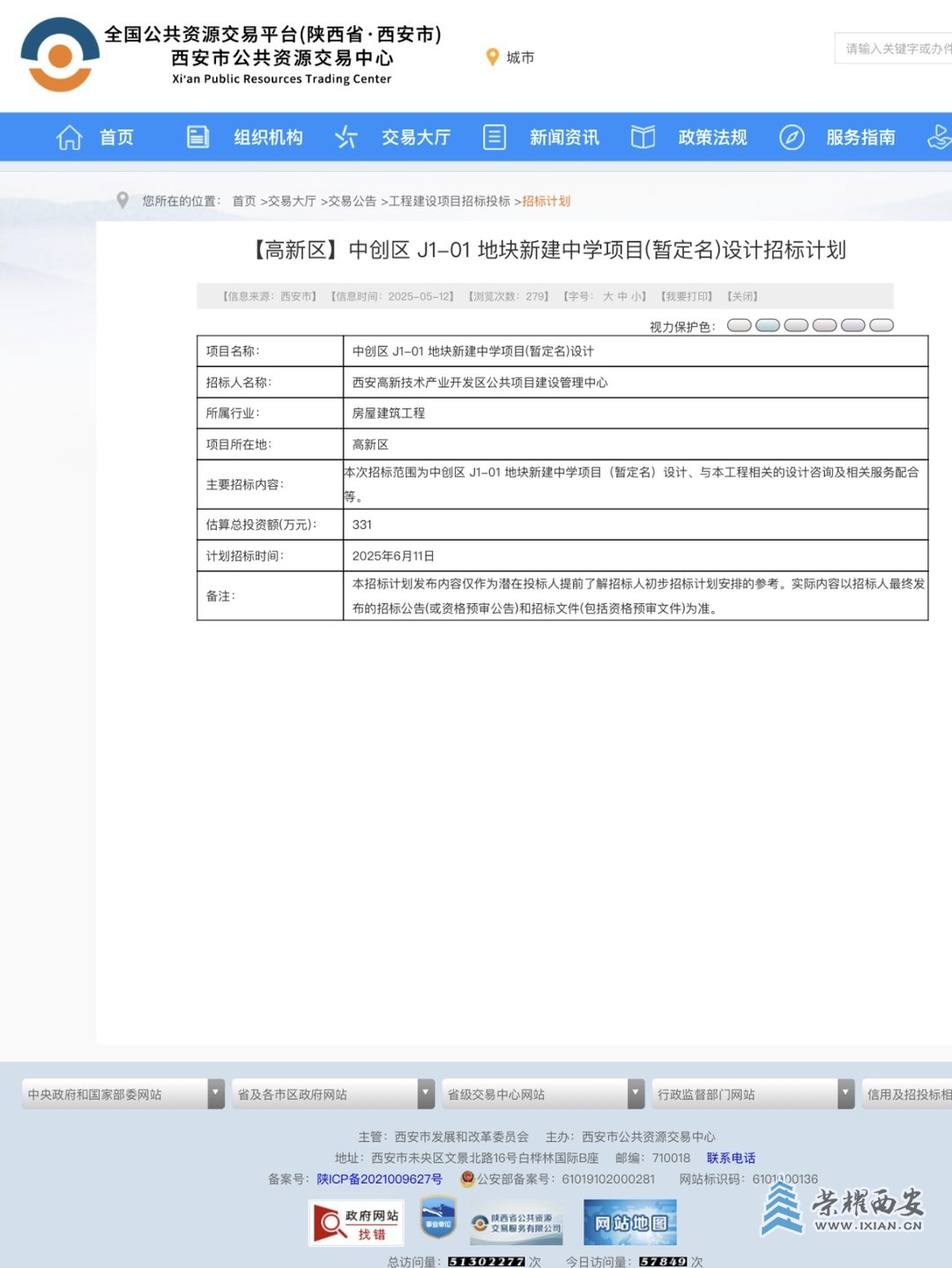This screenshot has width=952, height=1268.
Task: Click the 公安部备案号 61019102000281 text
Action: [566, 1179]
